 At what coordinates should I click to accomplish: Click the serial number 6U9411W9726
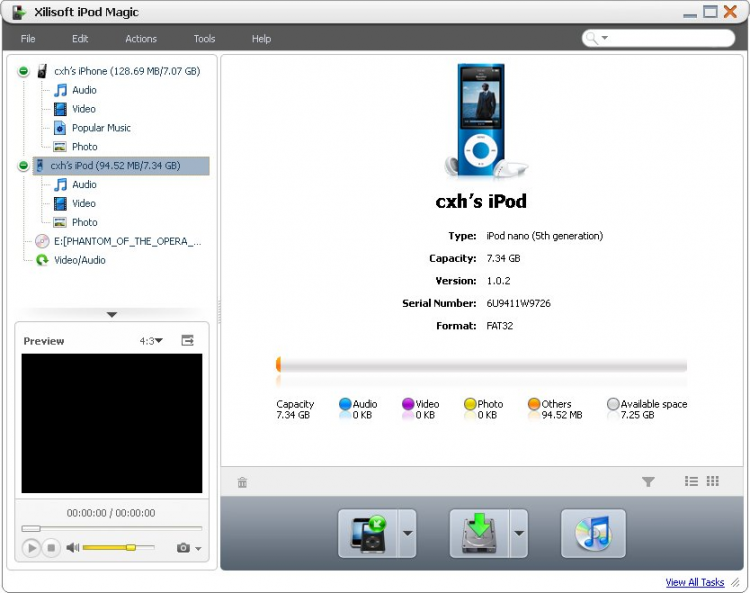518,303
